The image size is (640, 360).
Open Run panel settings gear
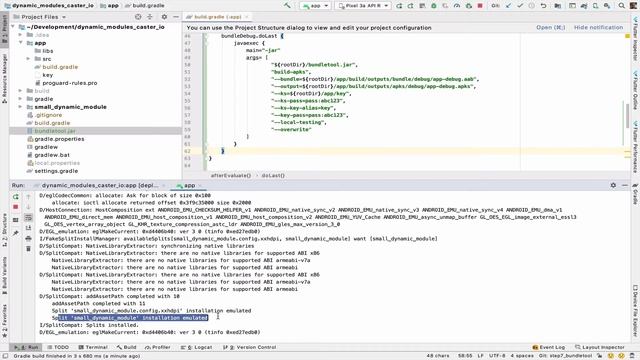(x=613, y=185)
